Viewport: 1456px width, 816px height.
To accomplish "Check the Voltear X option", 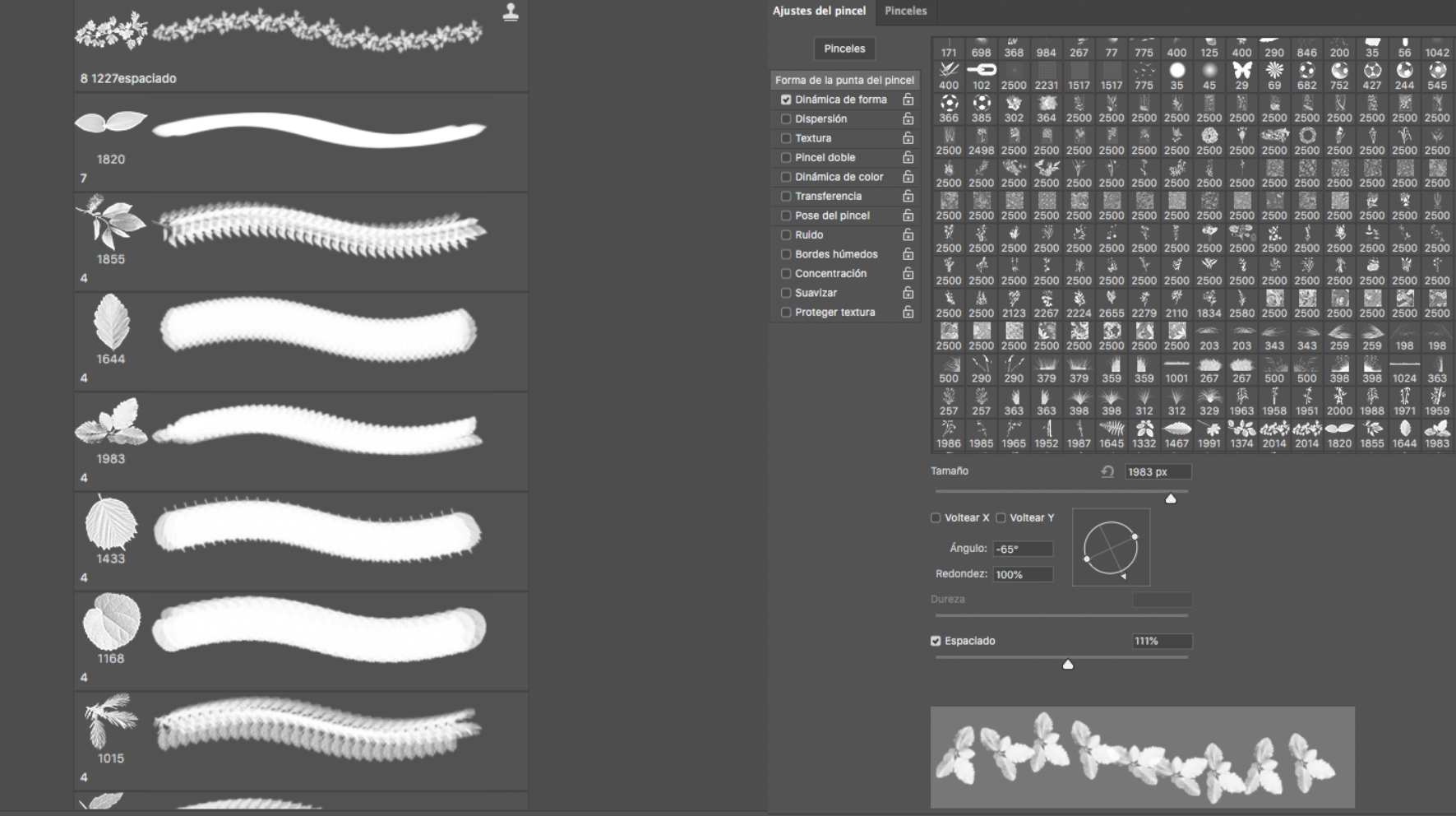I will 936,518.
